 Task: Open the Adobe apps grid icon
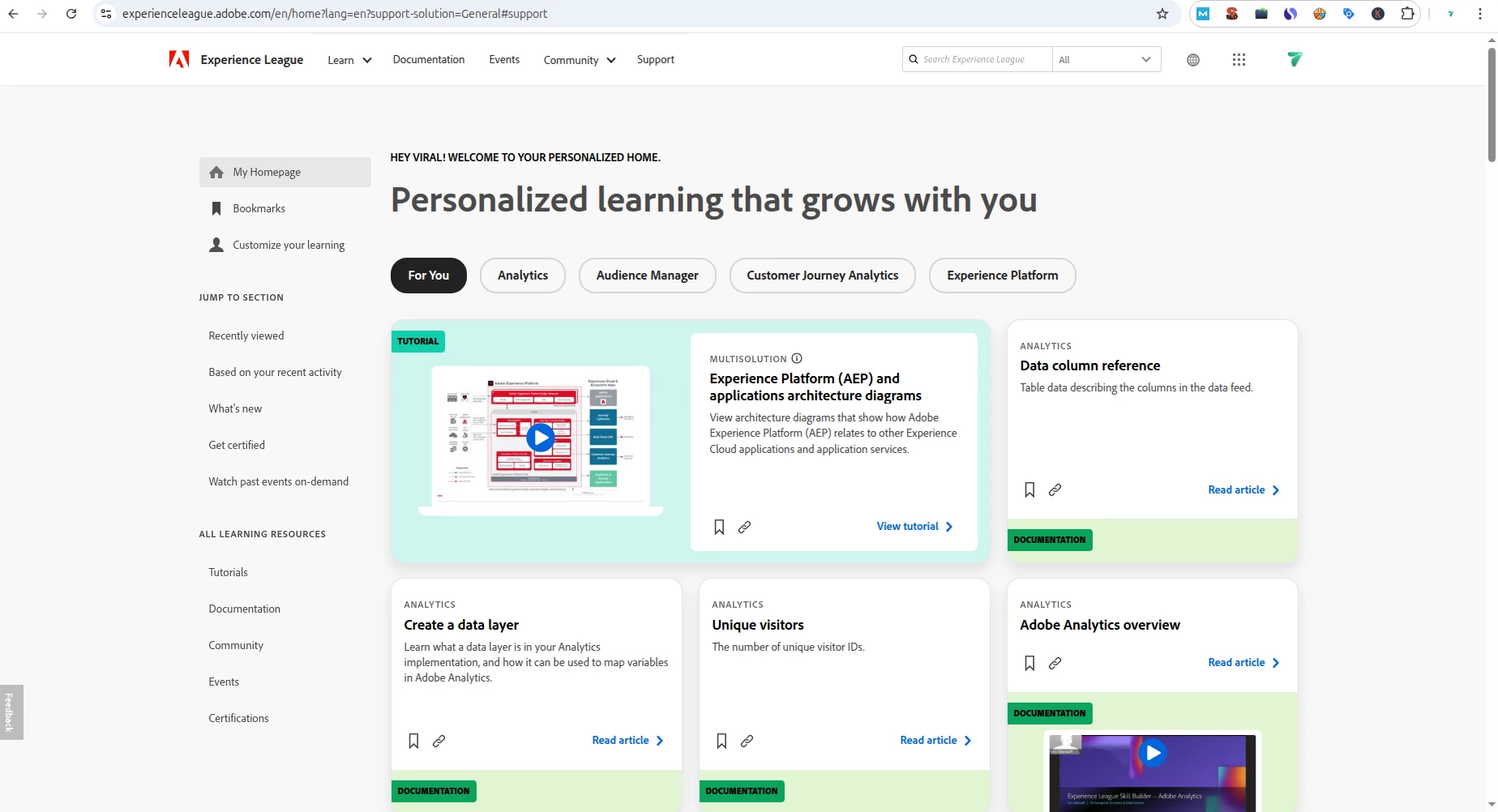(1239, 60)
